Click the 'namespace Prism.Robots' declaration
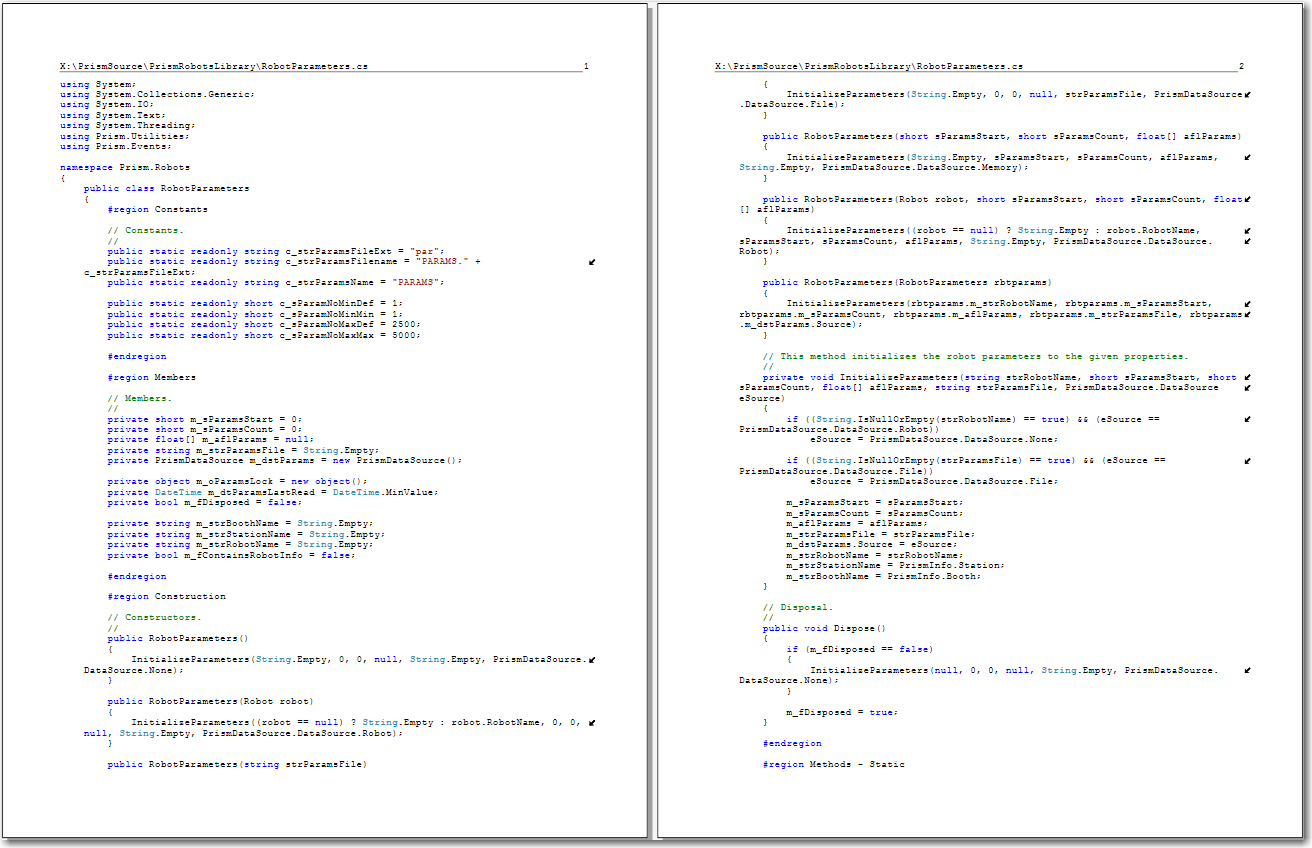Viewport: 1312px width, 848px height. tap(125, 167)
